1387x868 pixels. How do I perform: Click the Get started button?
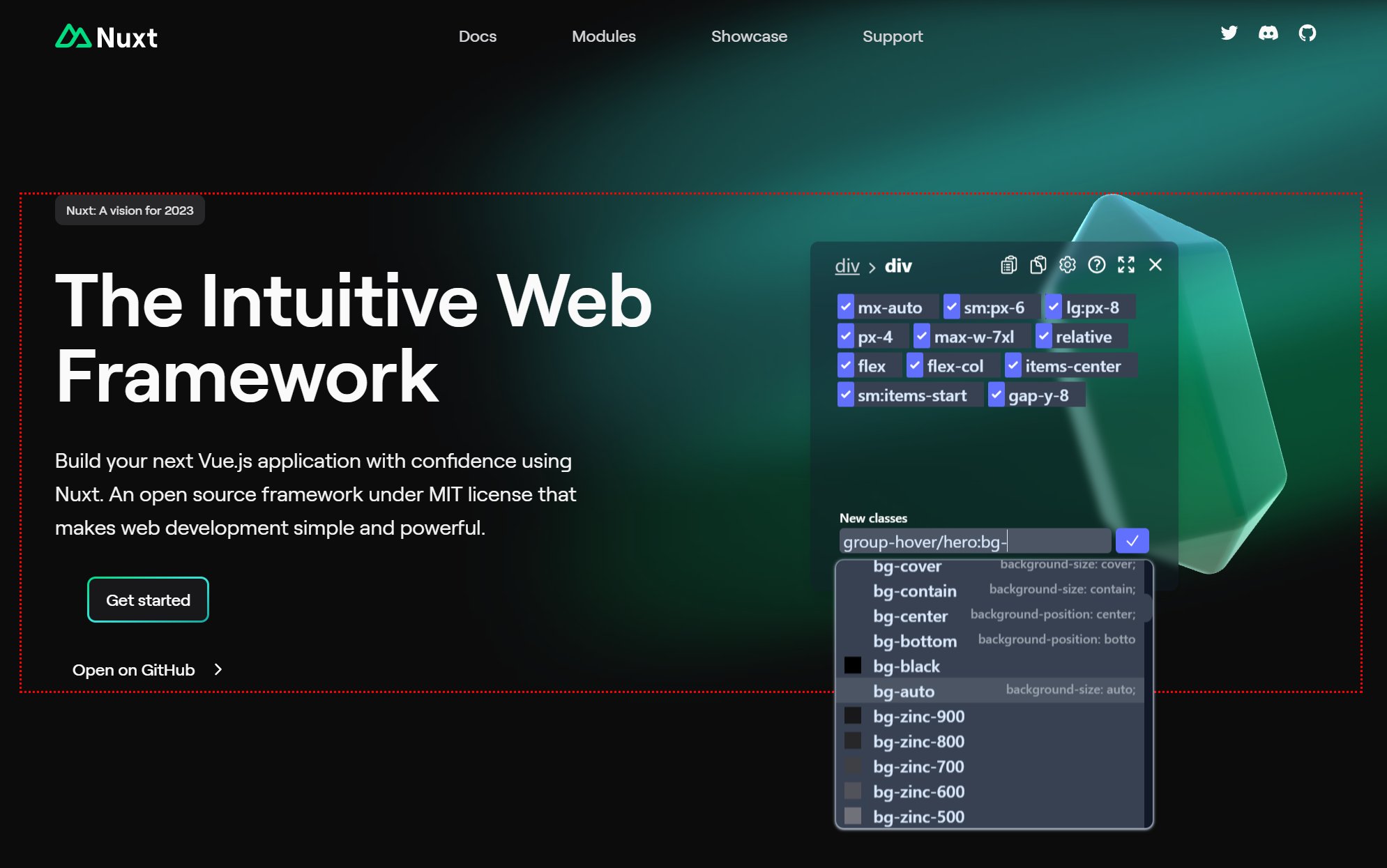click(147, 600)
